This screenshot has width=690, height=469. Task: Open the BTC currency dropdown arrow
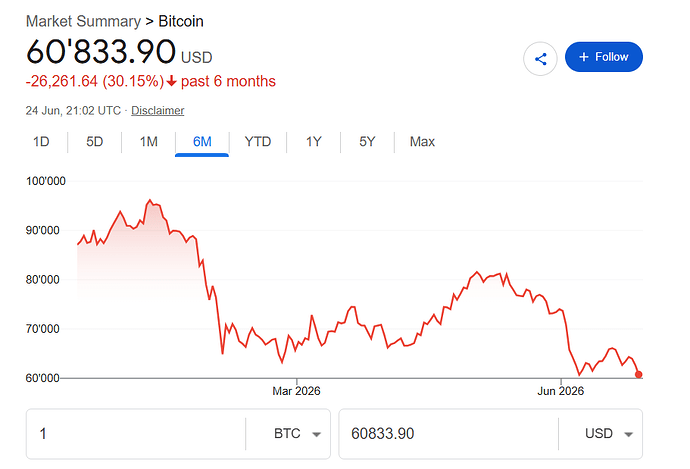click(316, 434)
